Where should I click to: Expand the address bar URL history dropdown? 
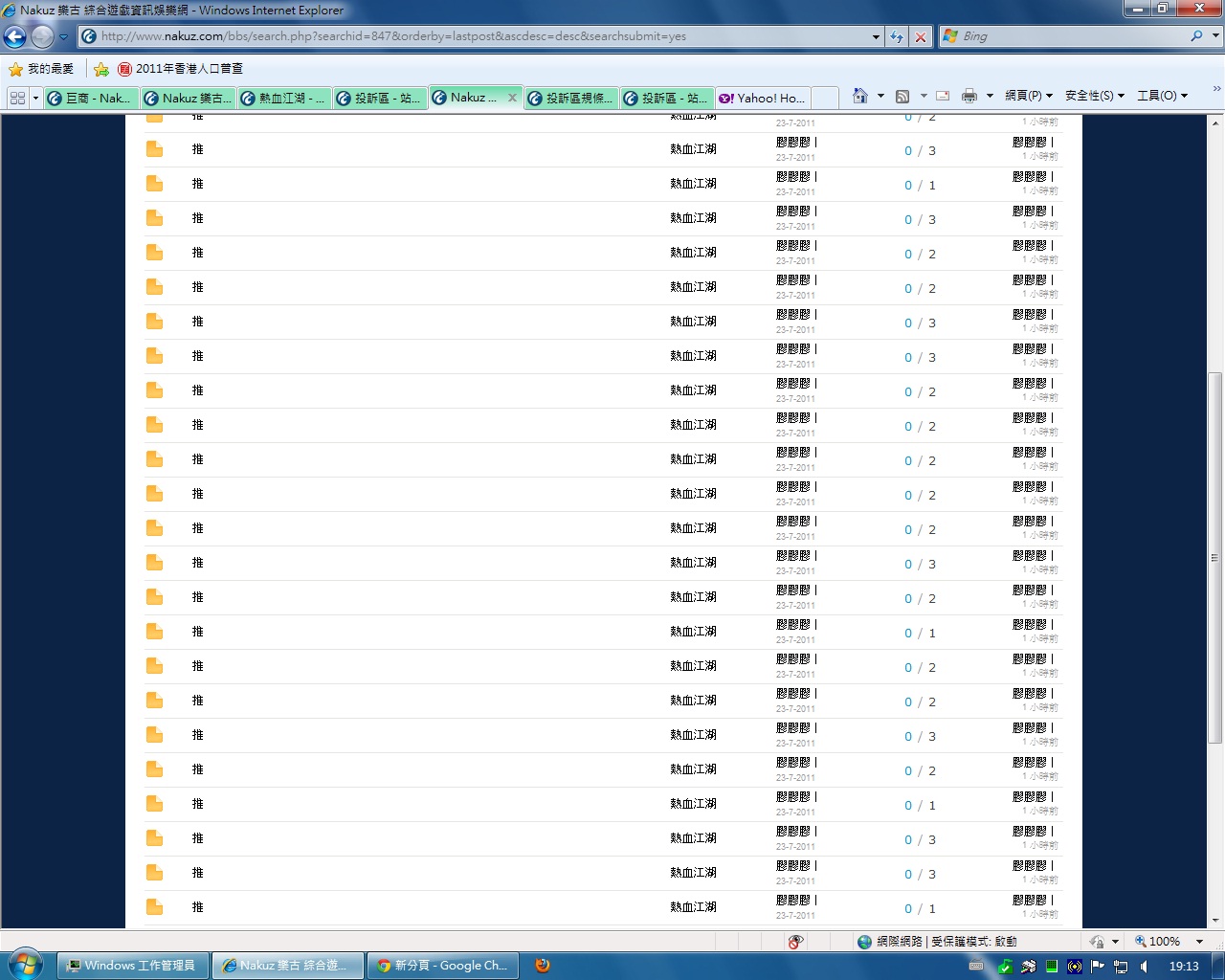(x=876, y=36)
